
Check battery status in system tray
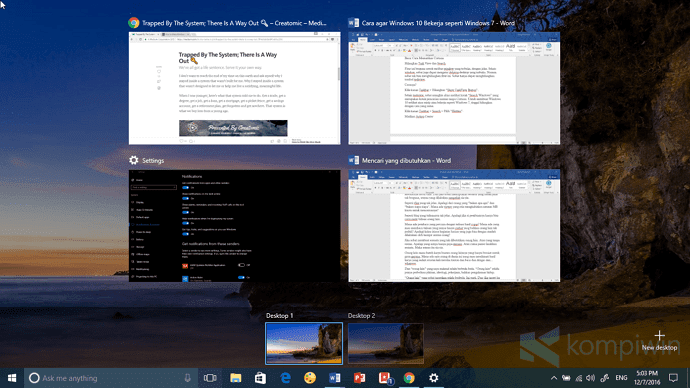[566, 378]
